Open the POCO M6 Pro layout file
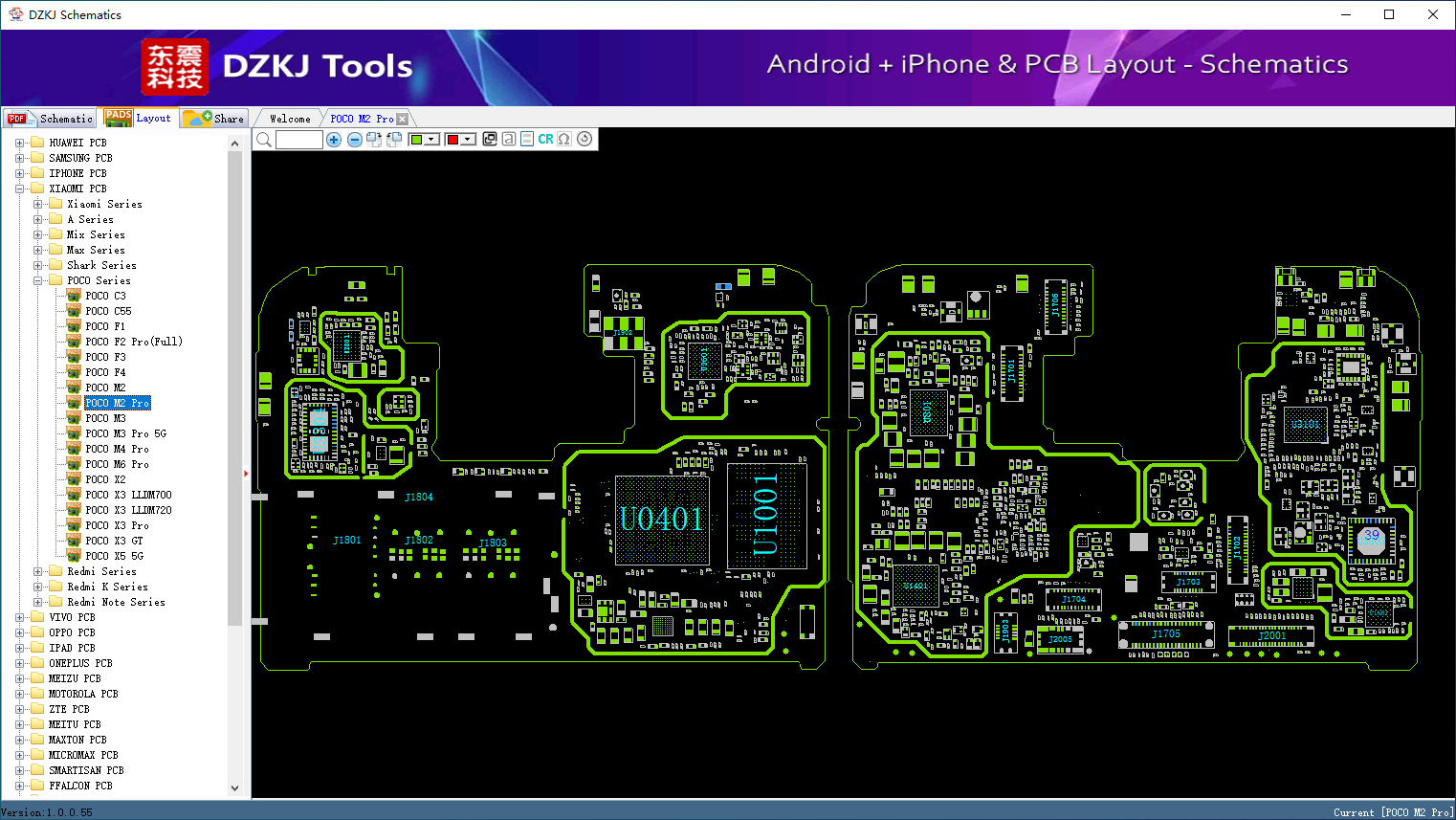The image size is (1456, 820). tap(117, 464)
